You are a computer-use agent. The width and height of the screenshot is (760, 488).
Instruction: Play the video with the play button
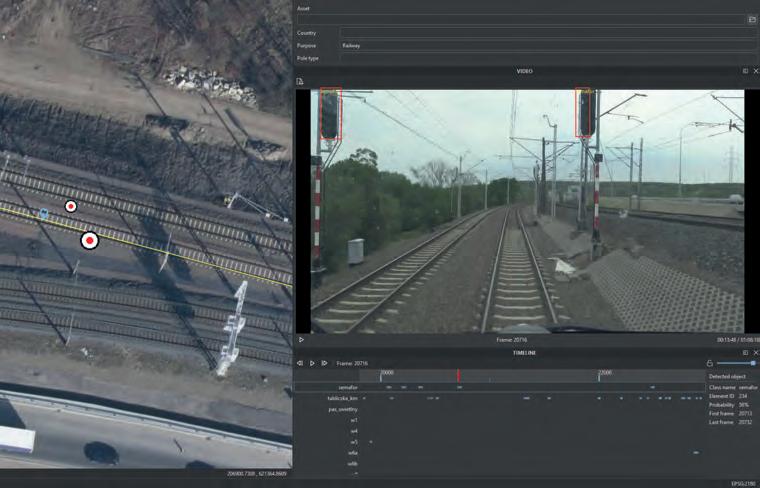click(301, 340)
